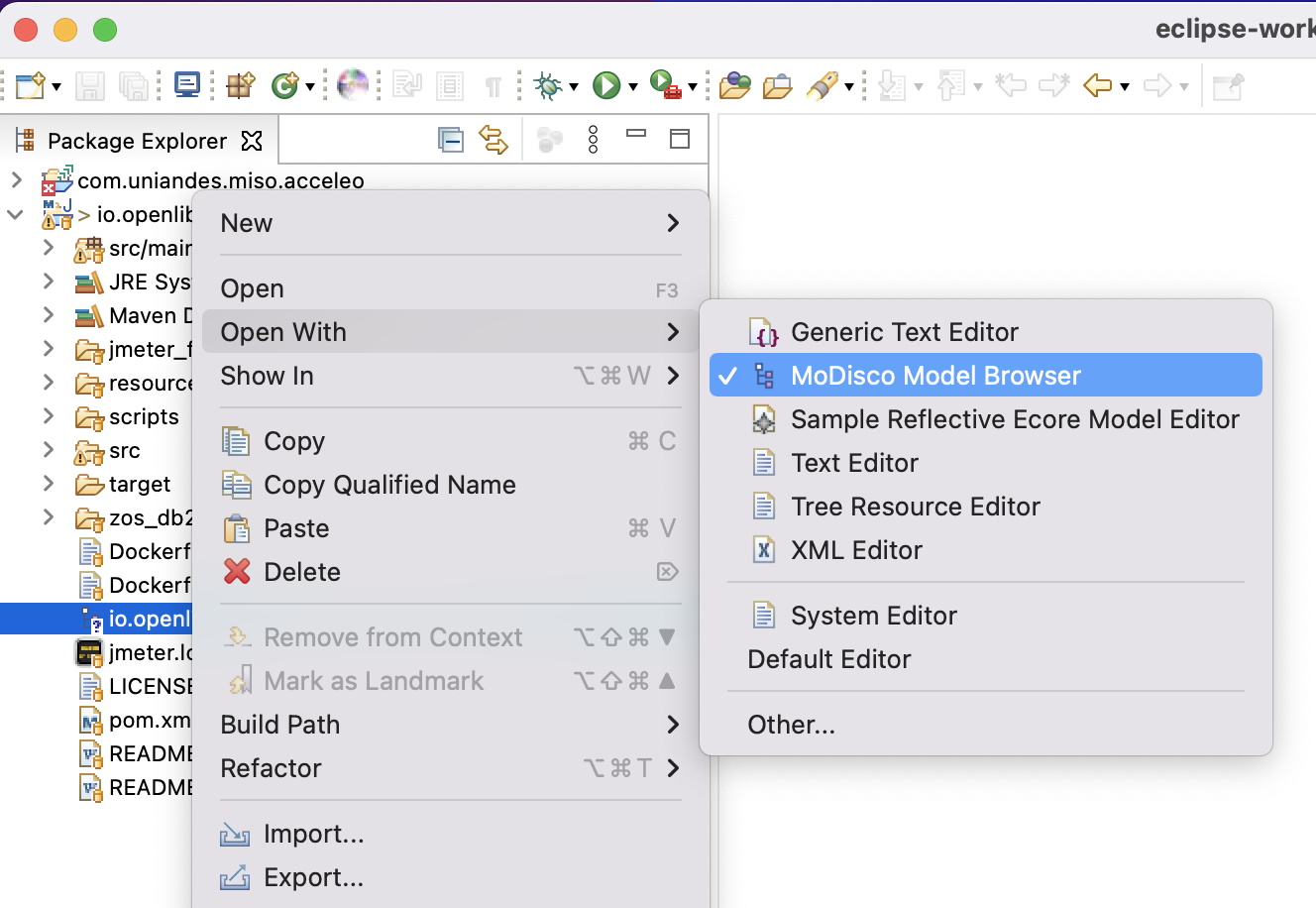Image resolution: width=1316 pixels, height=908 pixels.
Task: Click Other... in Open With submenu
Action: tap(986, 725)
